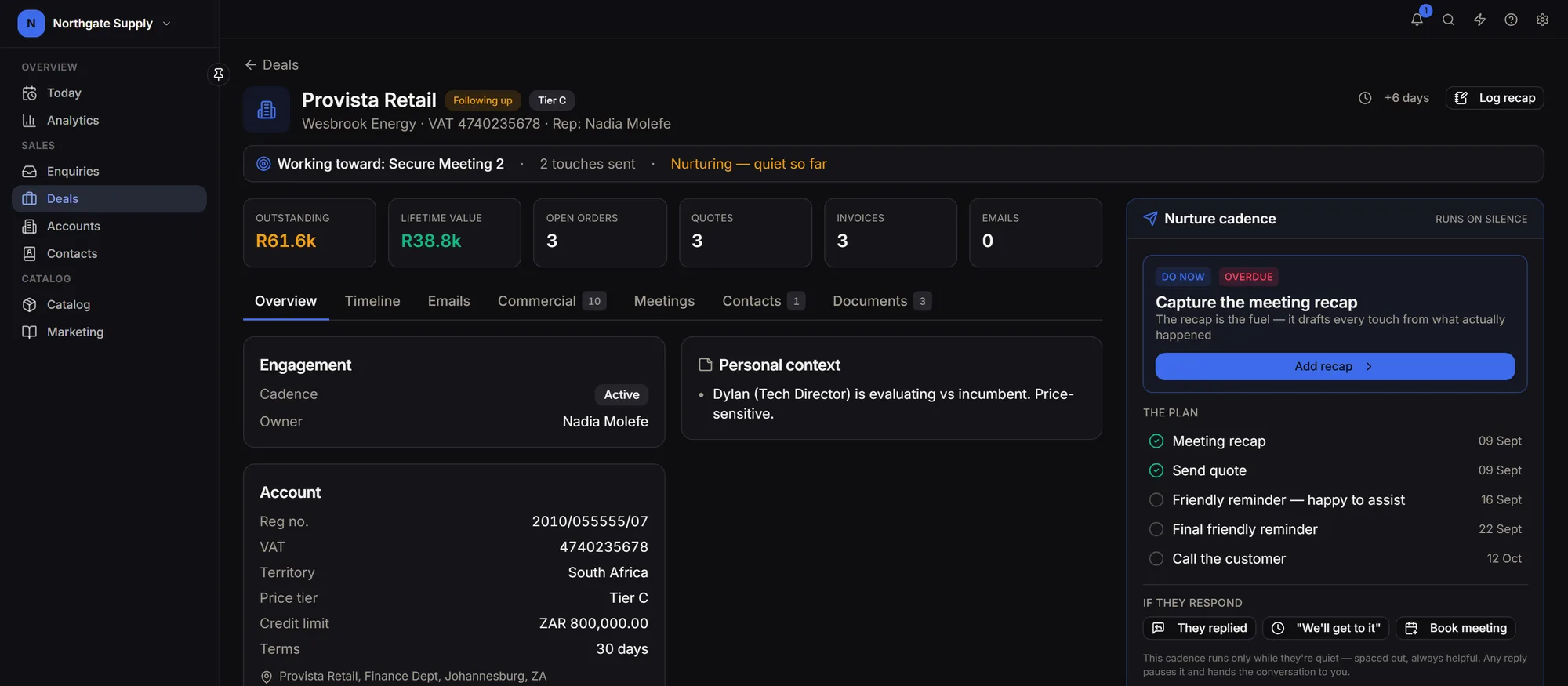Click the They replied button
This screenshot has width=1568, height=686.
pos(1200,628)
